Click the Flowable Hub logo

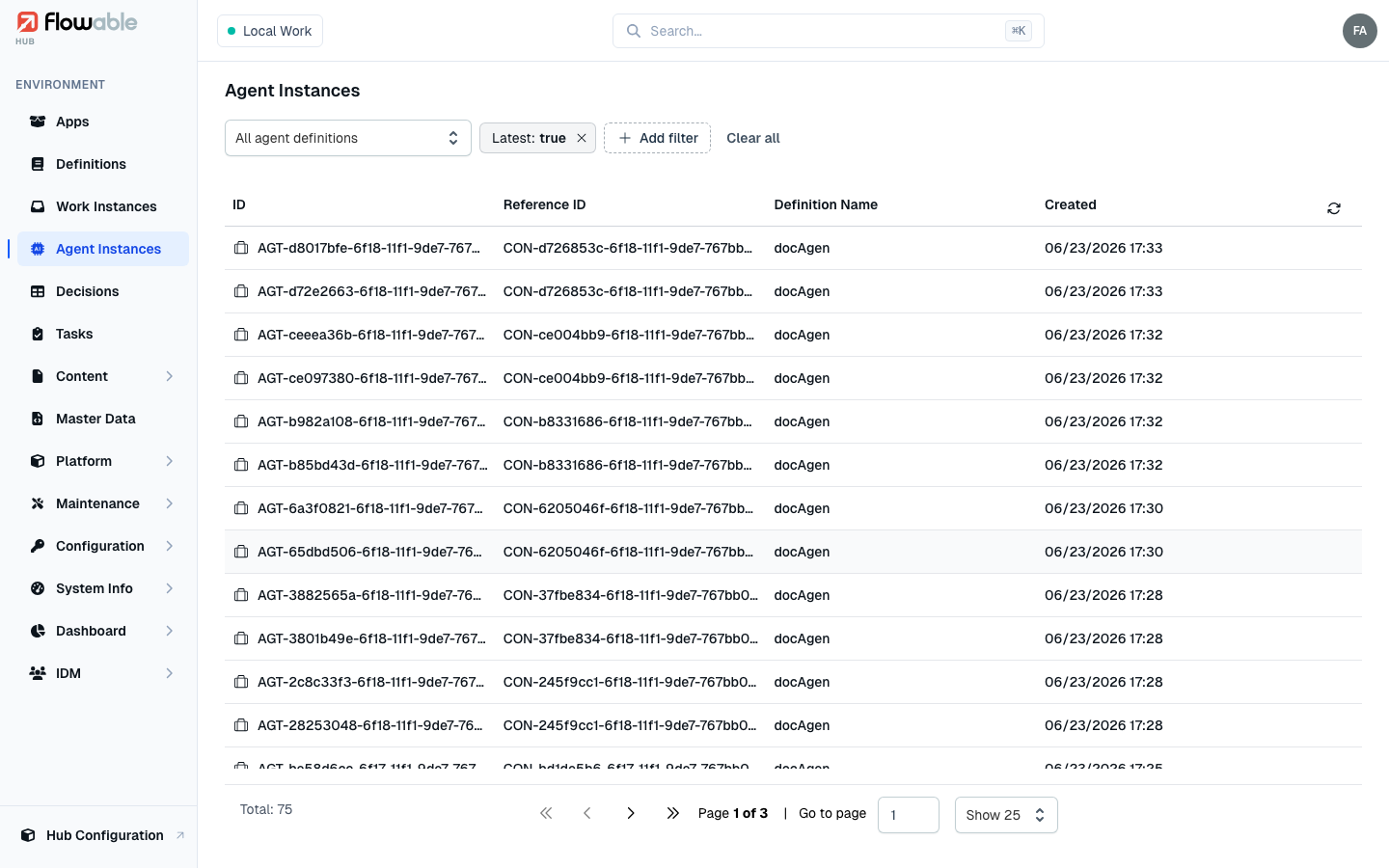click(77, 27)
